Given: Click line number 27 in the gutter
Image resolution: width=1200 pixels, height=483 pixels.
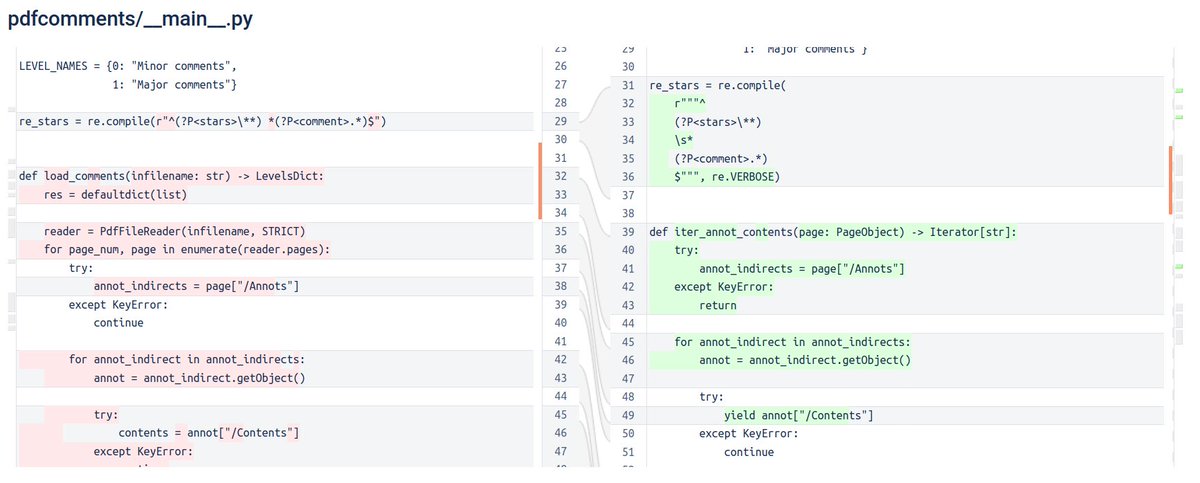Looking at the screenshot, I should (560, 85).
